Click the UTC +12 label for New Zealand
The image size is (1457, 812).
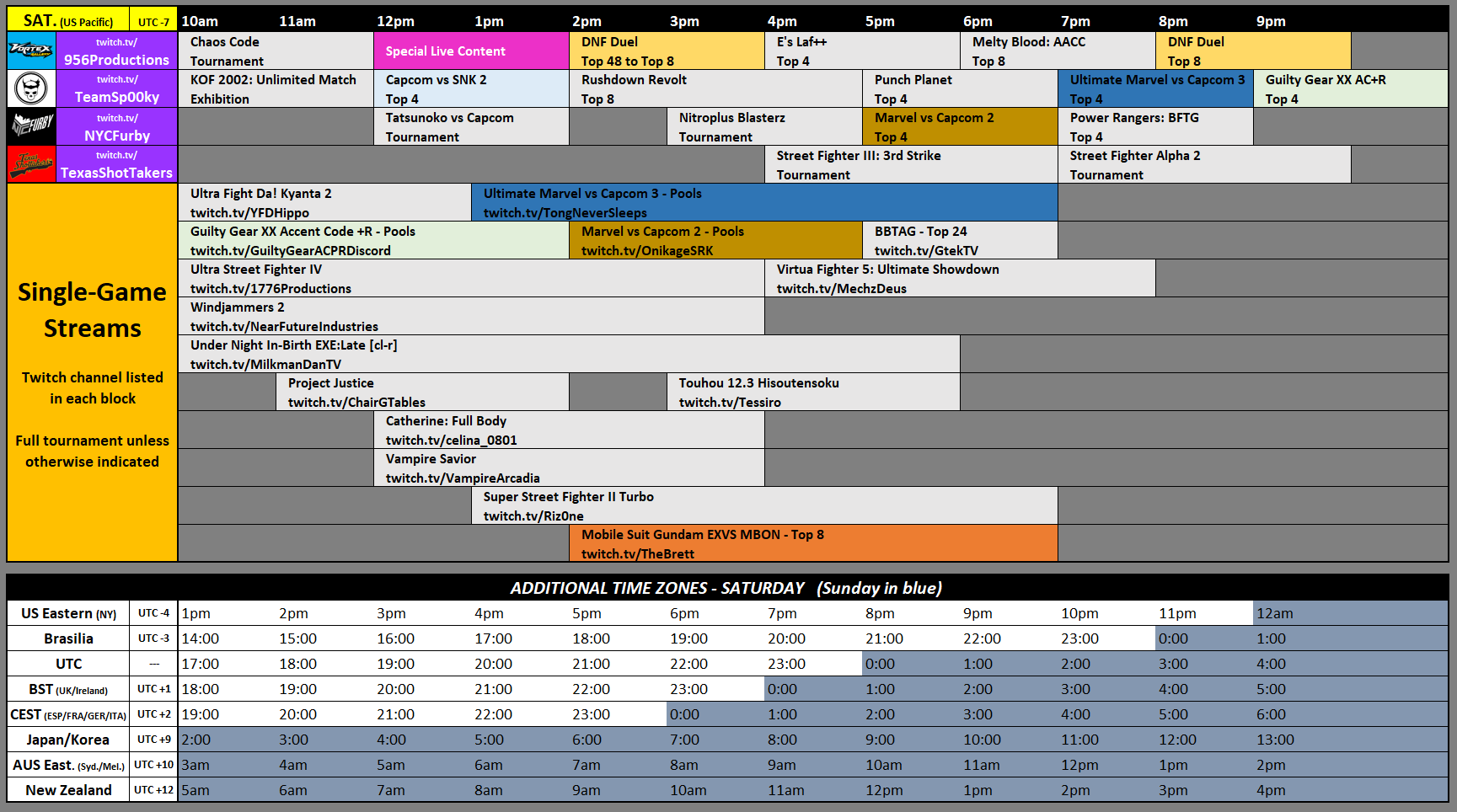(153, 790)
